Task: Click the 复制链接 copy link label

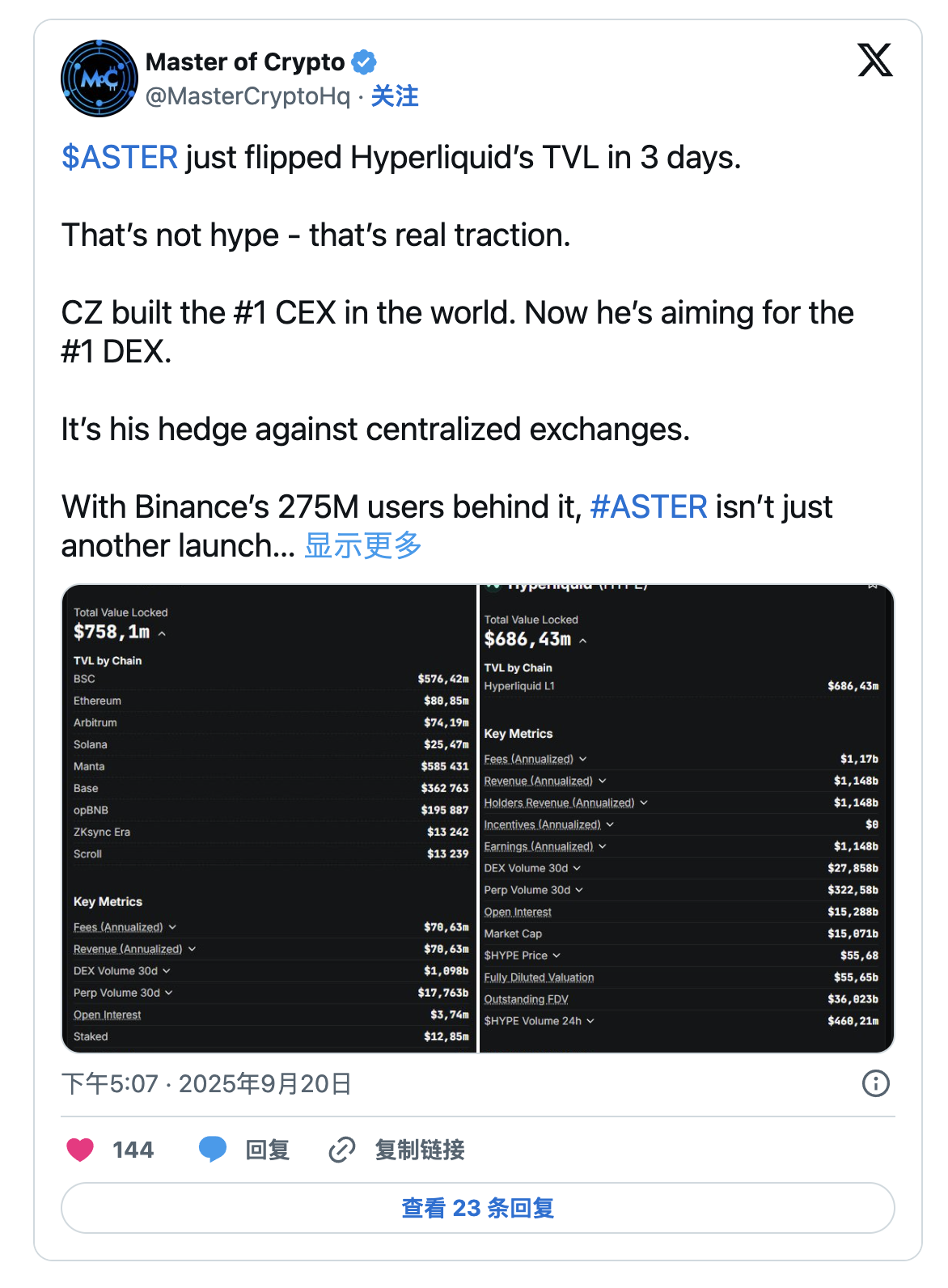Action: (x=419, y=1150)
